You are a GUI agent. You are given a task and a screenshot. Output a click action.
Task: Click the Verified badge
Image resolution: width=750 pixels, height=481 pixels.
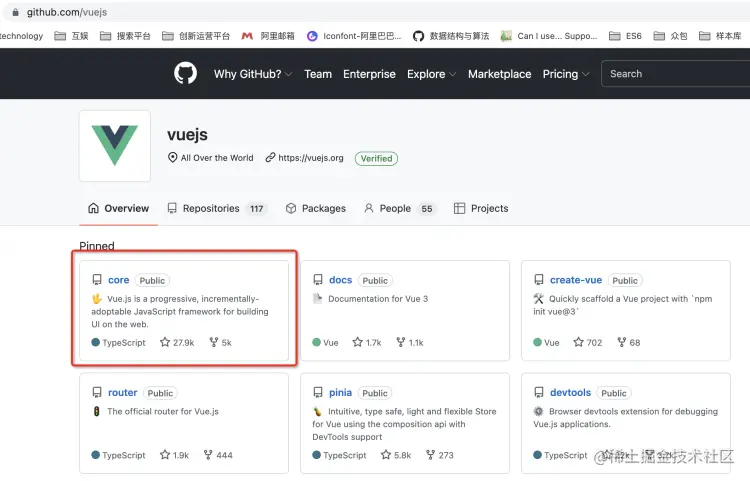(x=376, y=158)
